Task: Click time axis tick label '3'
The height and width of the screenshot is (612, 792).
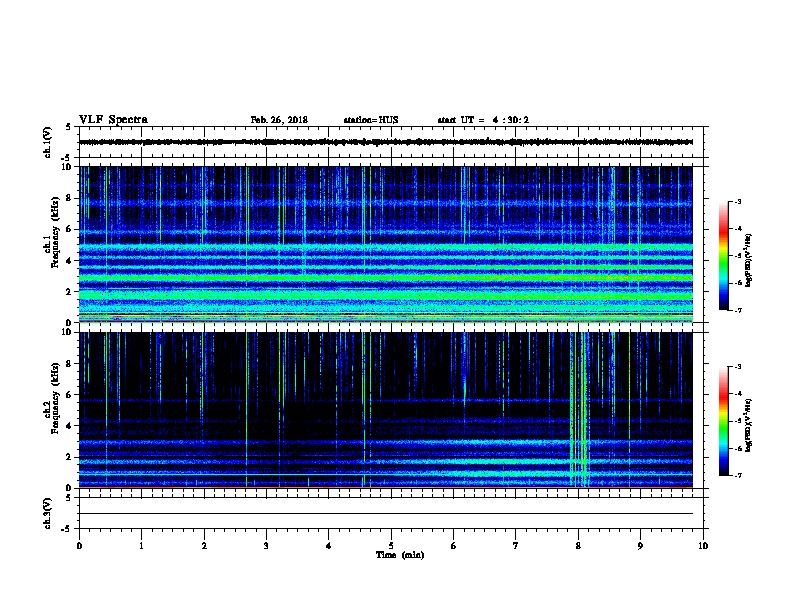Action: coord(266,546)
